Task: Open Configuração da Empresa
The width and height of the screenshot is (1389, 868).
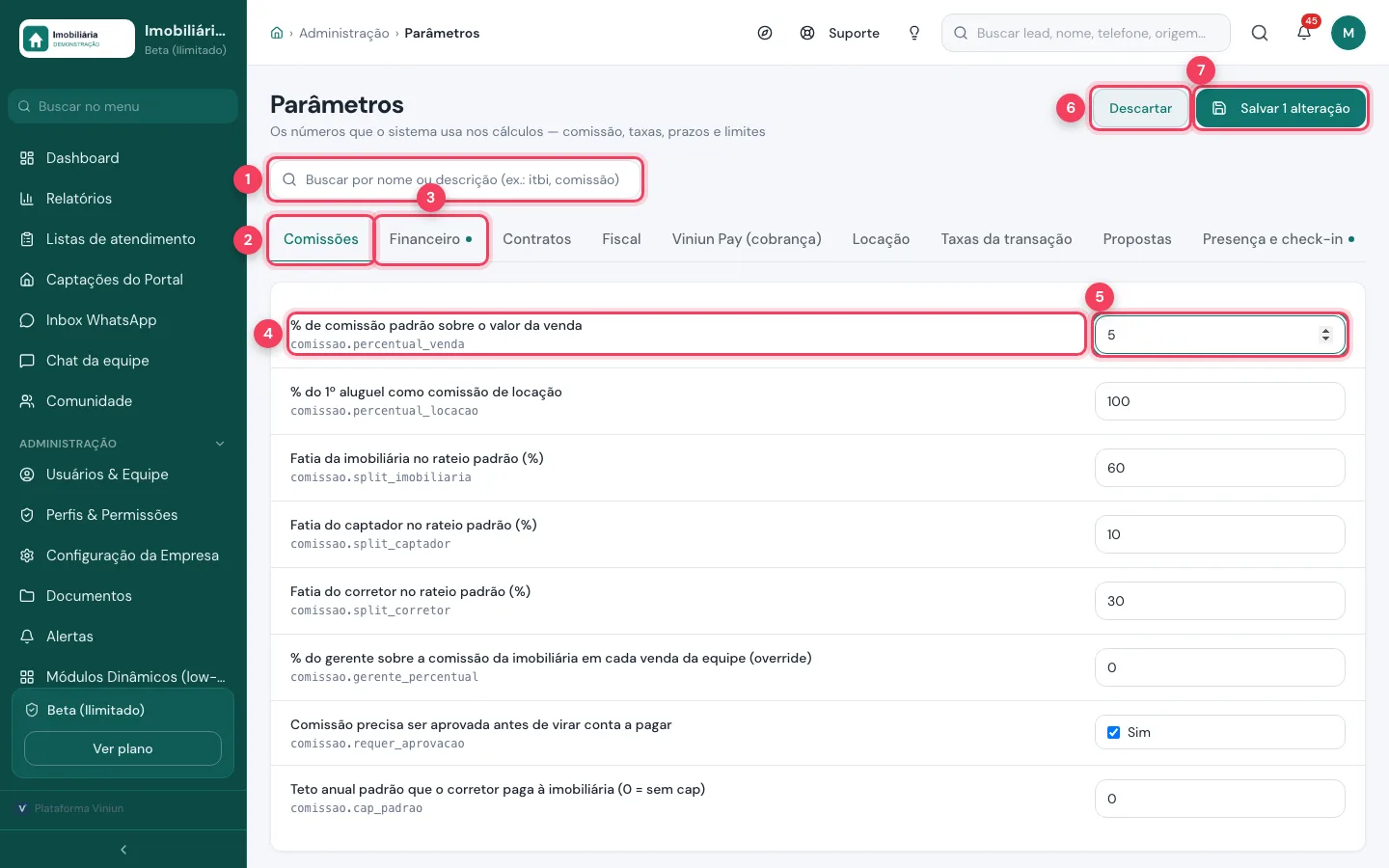Action: tap(123, 556)
